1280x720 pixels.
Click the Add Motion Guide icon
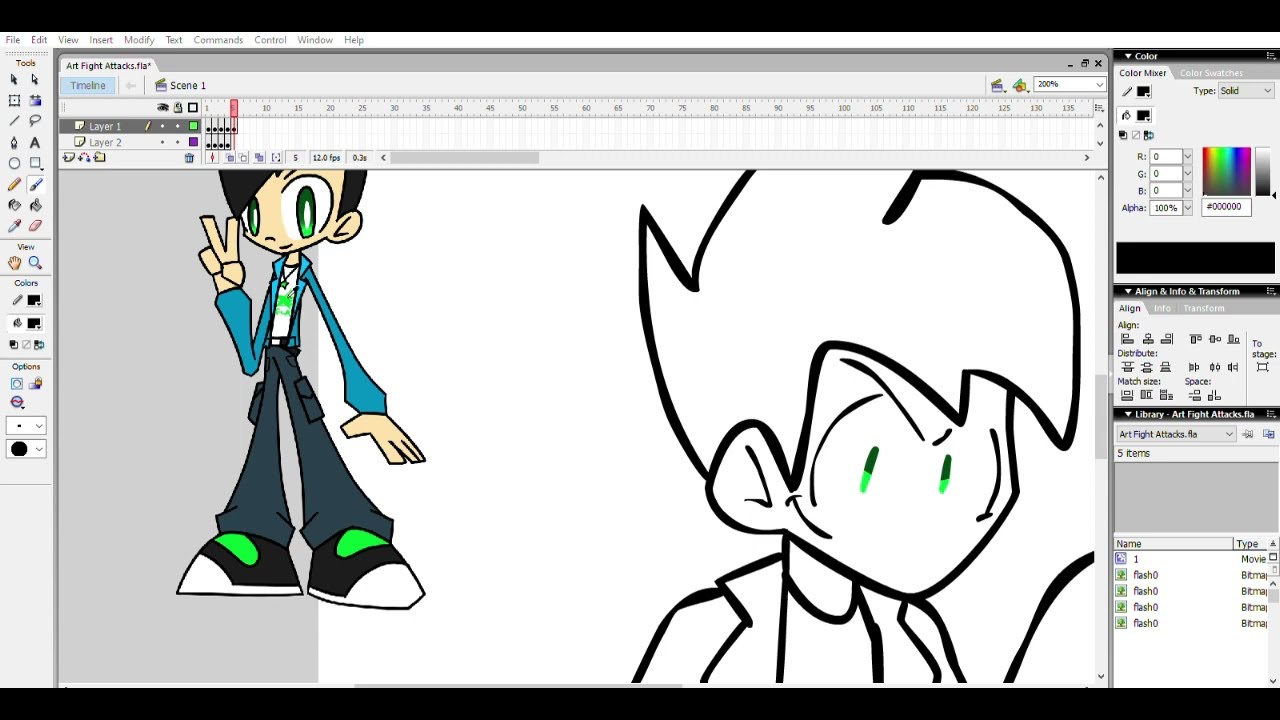[84, 158]
